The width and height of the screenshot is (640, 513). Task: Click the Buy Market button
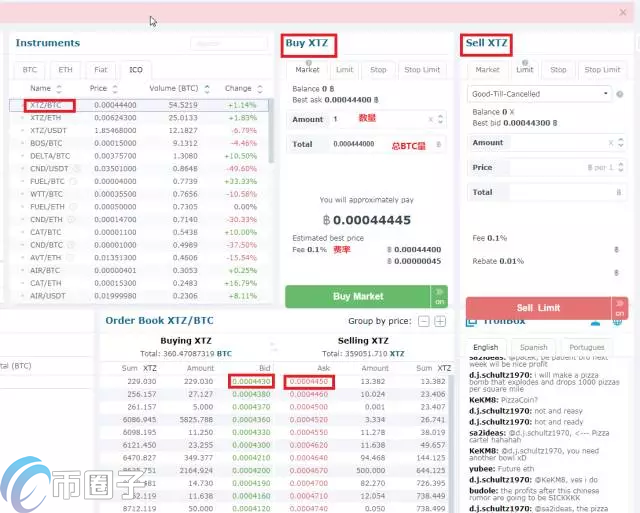coord(358,296)
